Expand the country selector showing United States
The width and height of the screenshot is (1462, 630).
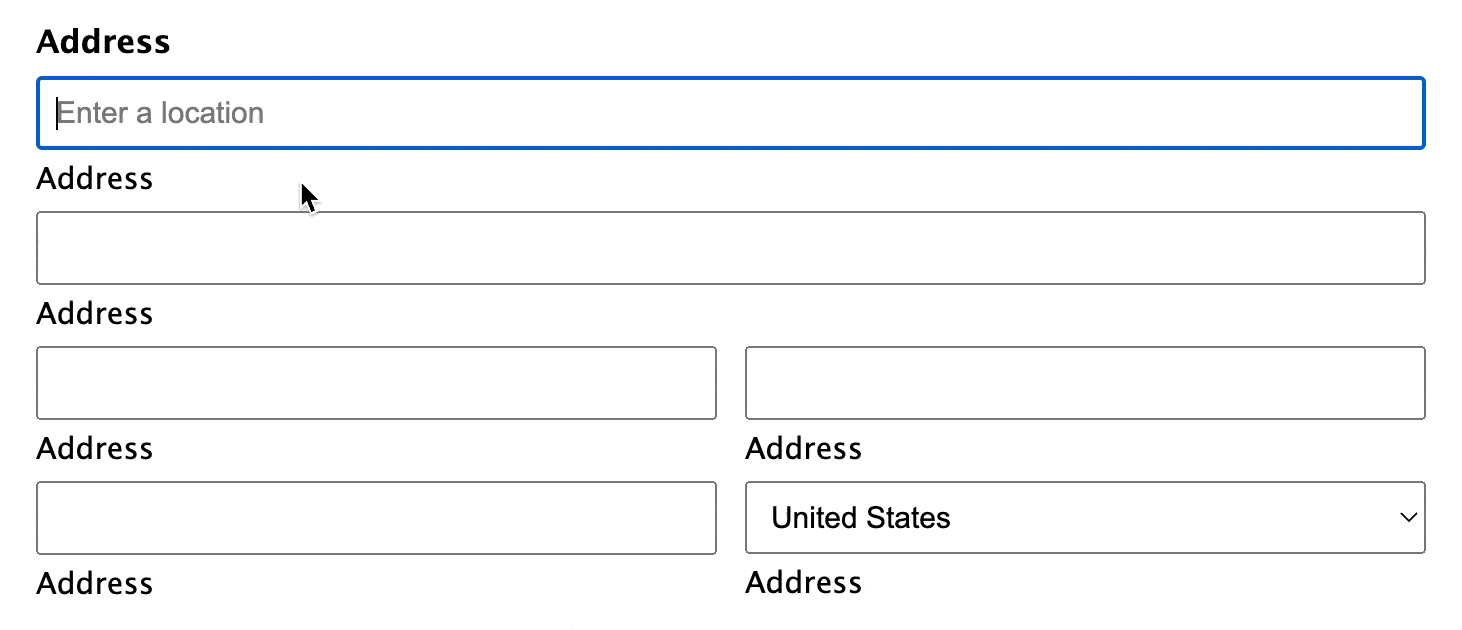tap(1084, 518)
